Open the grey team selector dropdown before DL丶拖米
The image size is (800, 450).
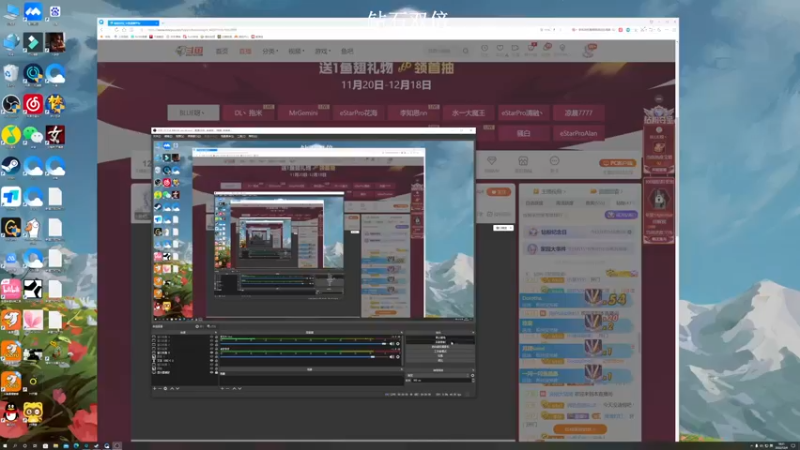(x=193, y=113)
